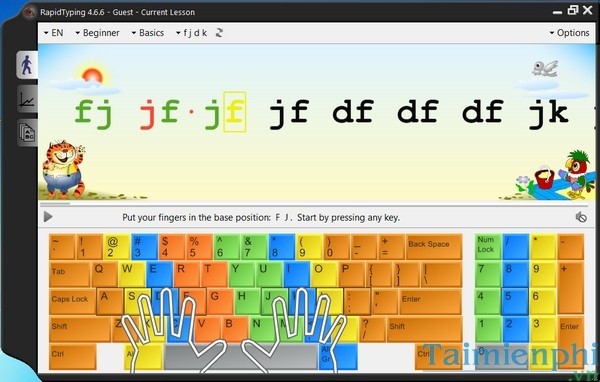Start the lesson with the play button

tap(48, 217)
